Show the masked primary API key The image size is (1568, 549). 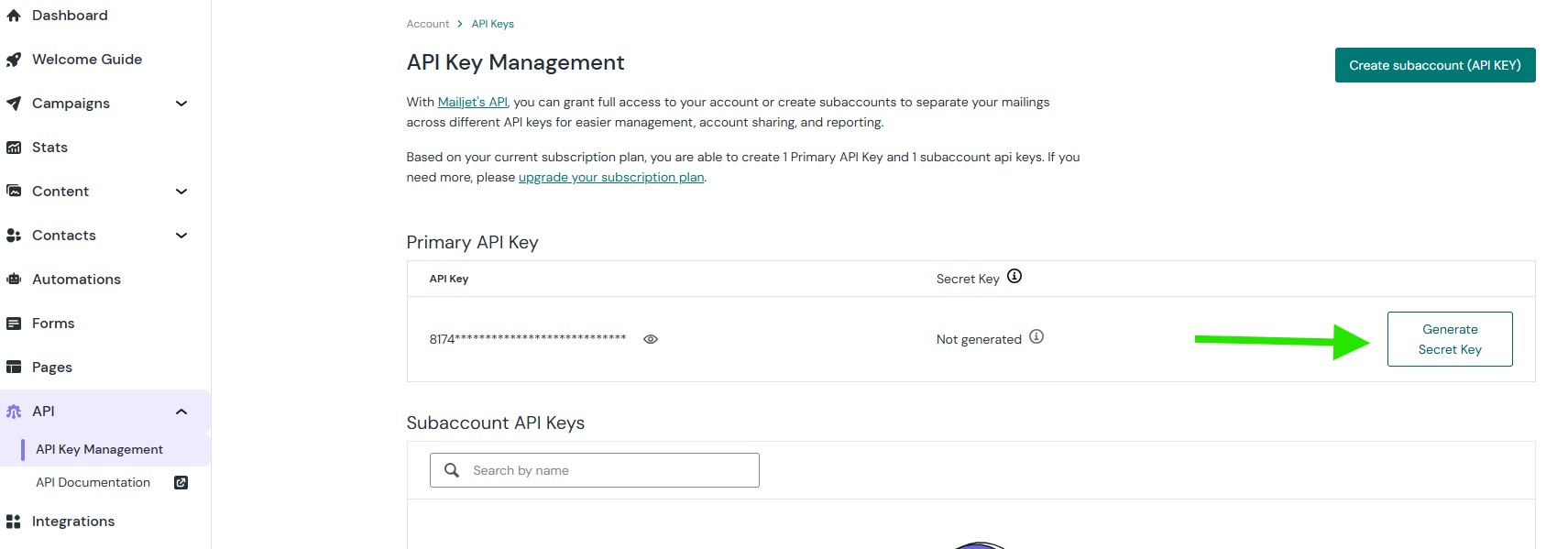pyautogui.click(x=651, y=339)
